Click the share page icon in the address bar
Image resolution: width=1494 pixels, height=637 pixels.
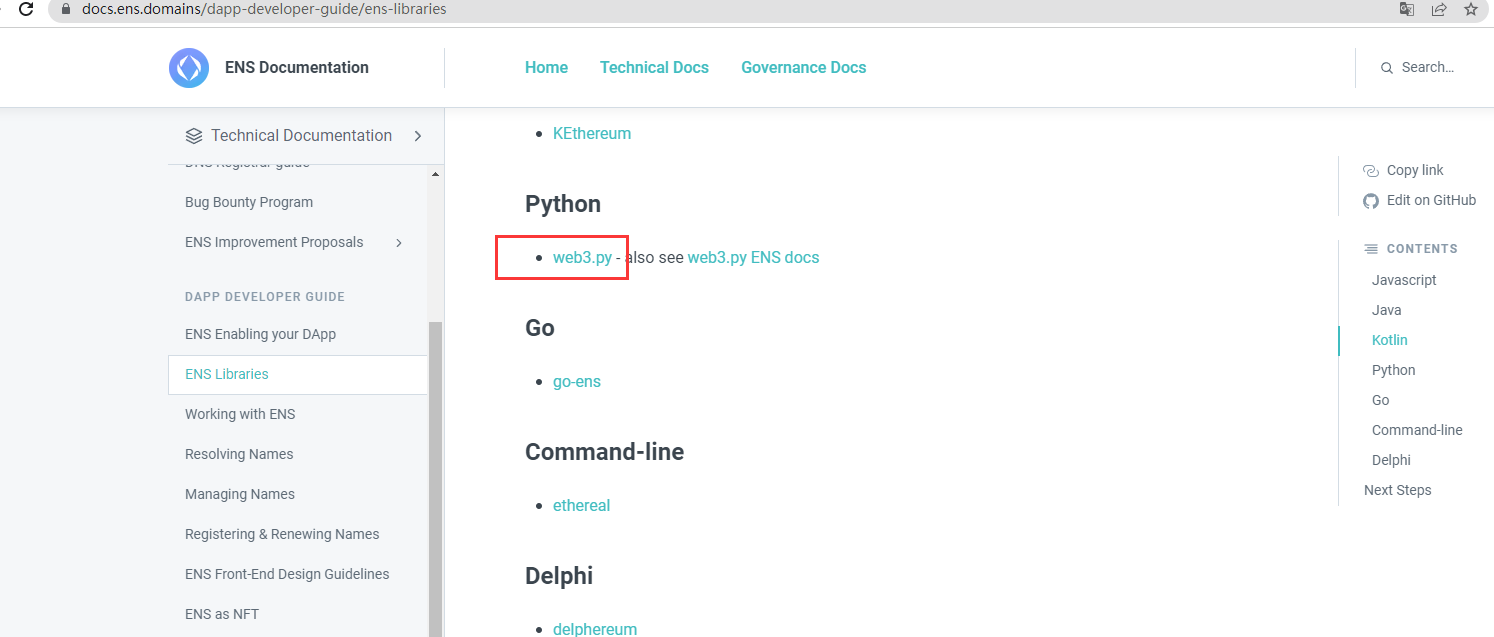pyautogui.click(x=1439, y=9)
